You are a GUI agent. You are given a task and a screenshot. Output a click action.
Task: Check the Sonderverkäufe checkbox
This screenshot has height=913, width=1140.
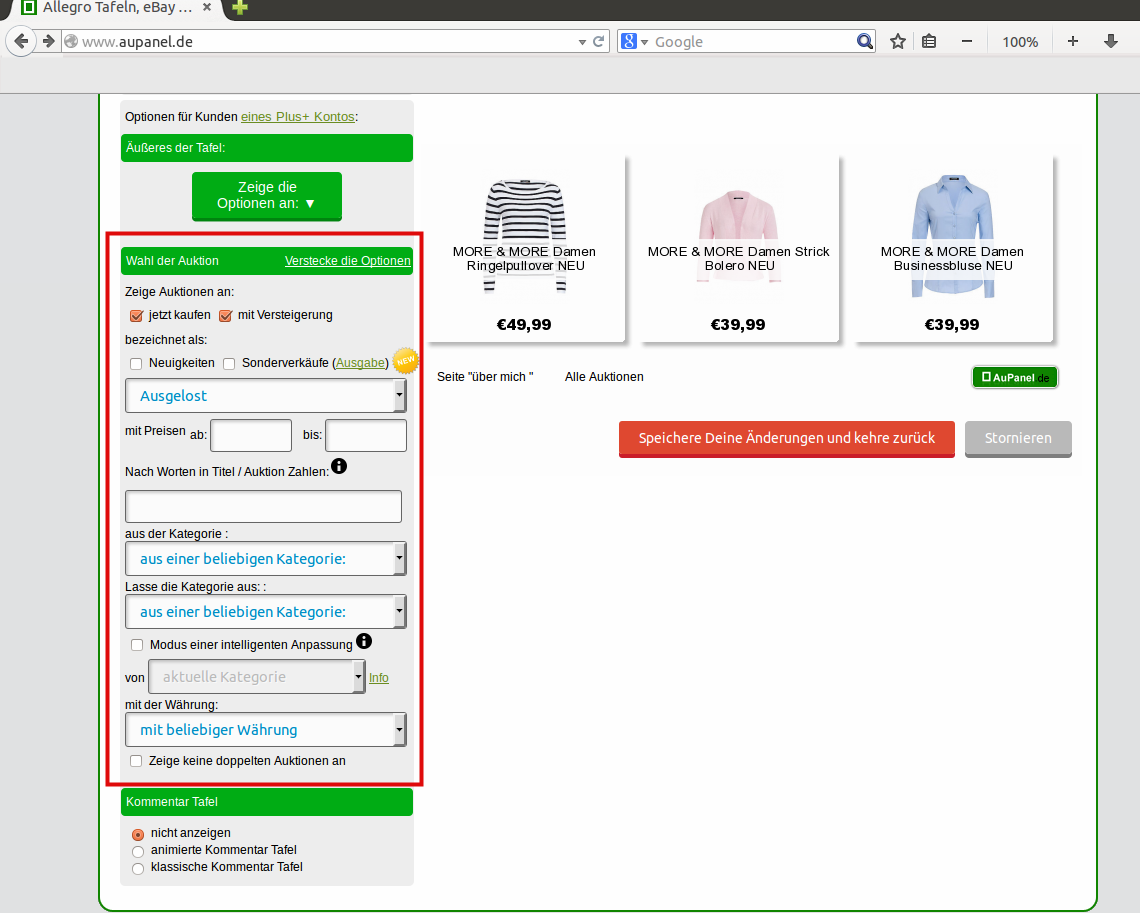pos(229,363)
